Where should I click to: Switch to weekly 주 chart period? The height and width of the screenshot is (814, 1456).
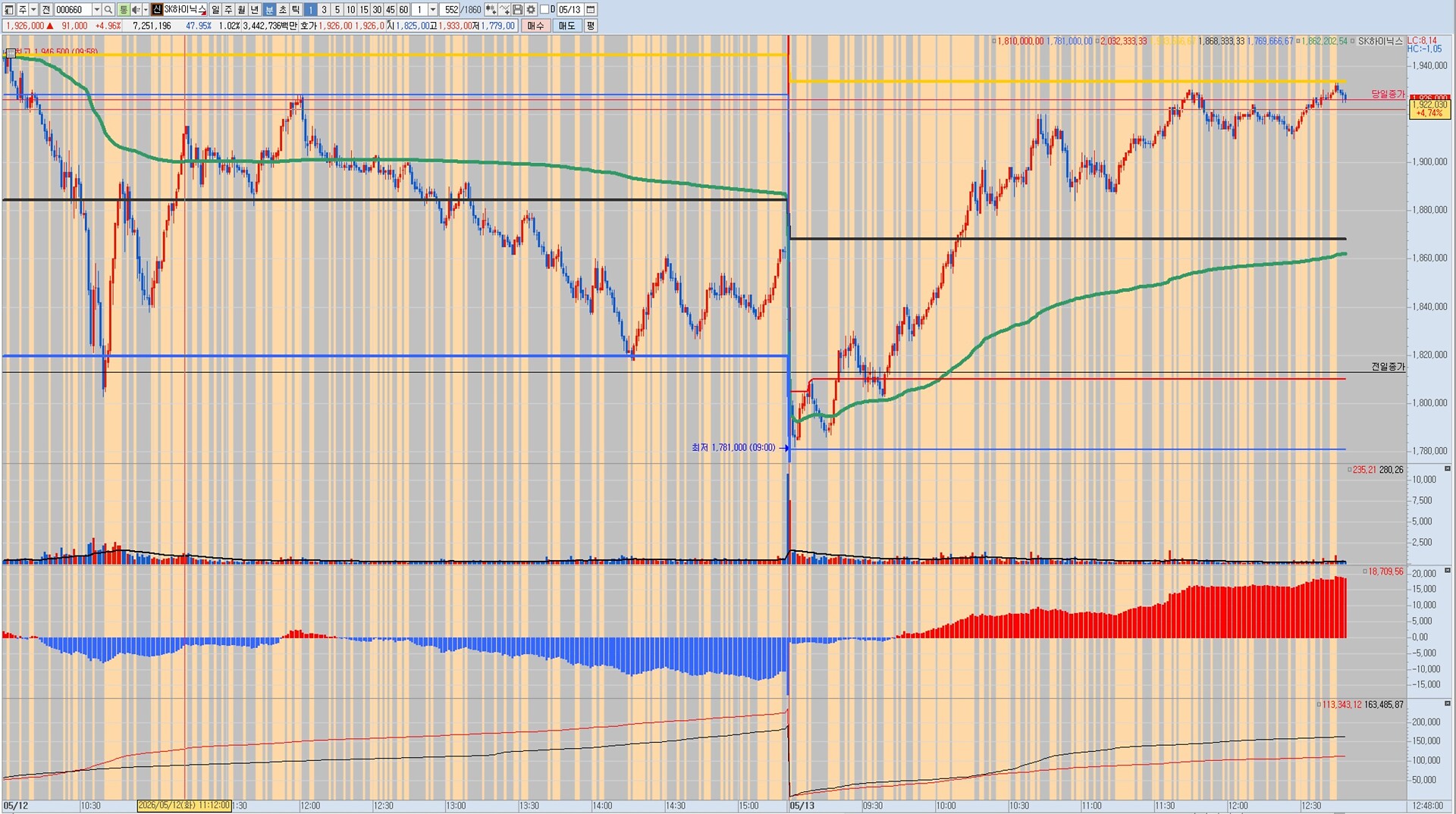[x=228, y=10]
